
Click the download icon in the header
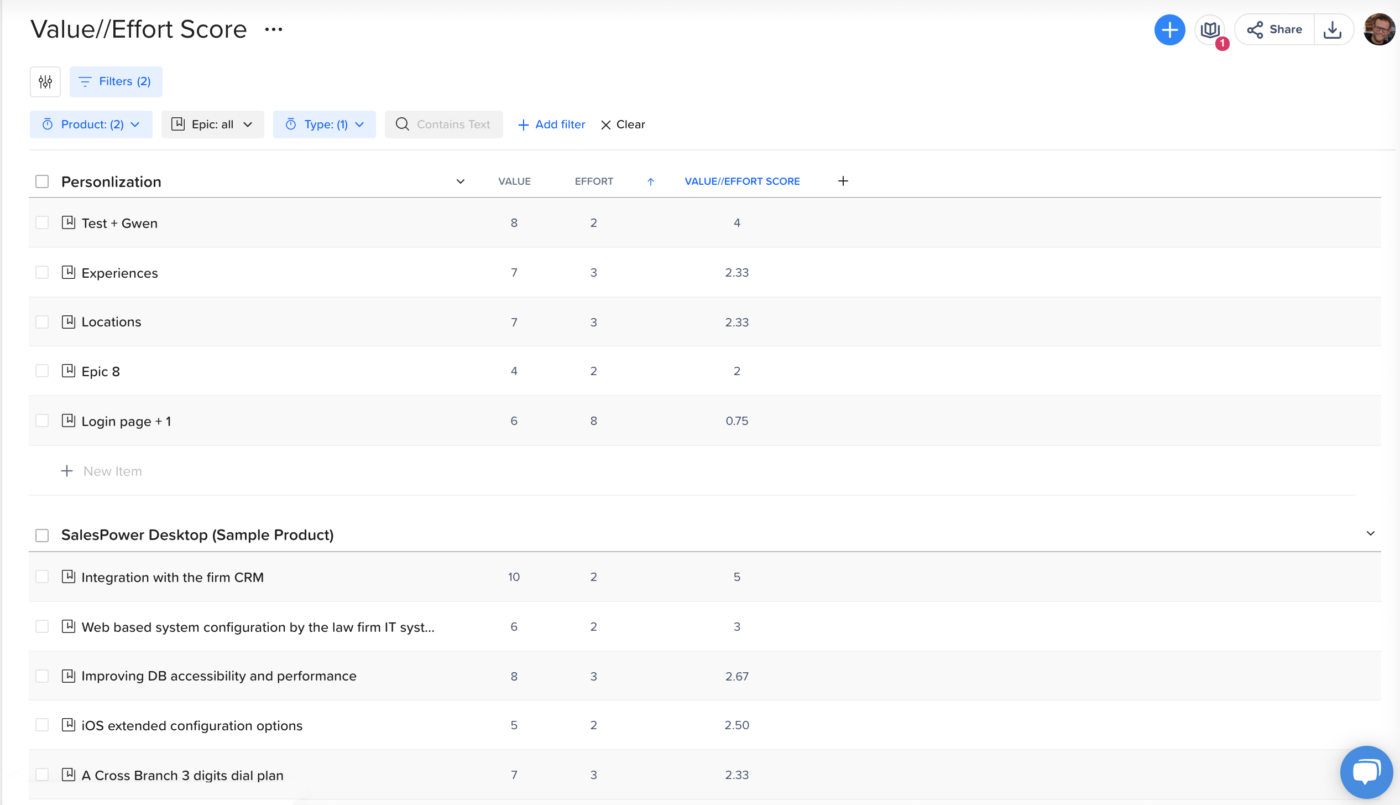coord(1332,30)
